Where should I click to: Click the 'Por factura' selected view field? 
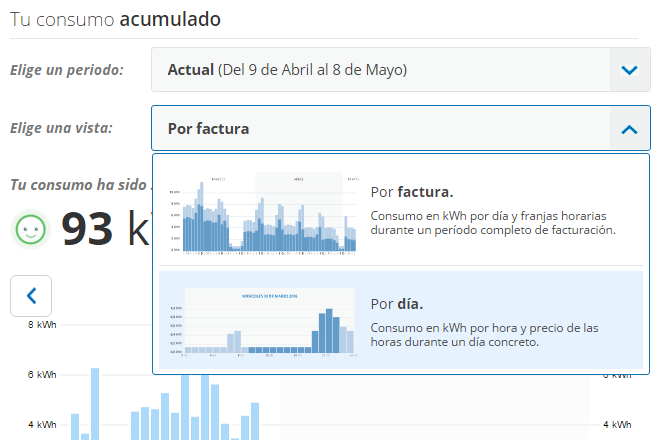(x=380, y=128)
